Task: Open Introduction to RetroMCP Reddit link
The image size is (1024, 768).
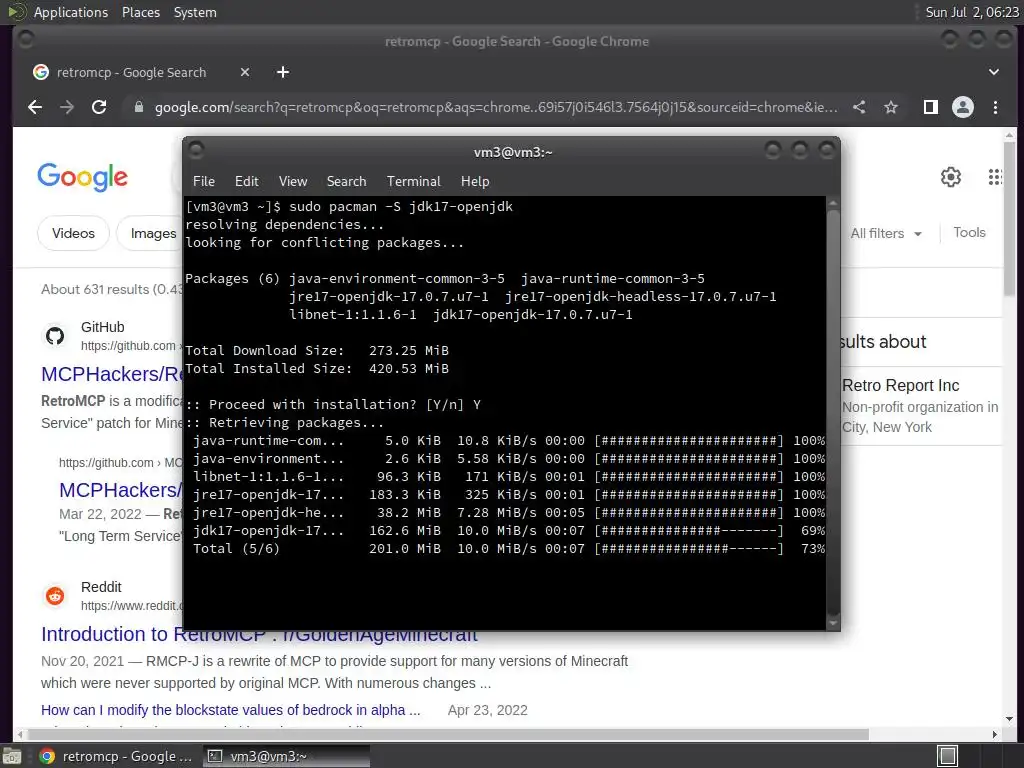Action: click(259, 634)
